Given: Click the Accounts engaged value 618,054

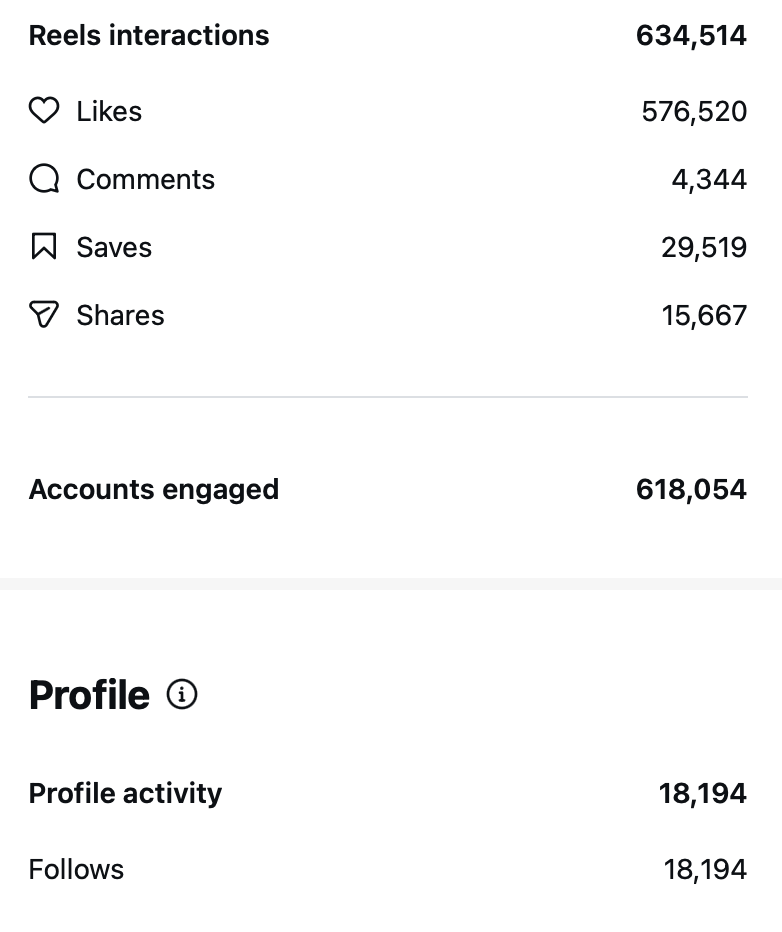Looking at the screenshot, I should (691, 490).
